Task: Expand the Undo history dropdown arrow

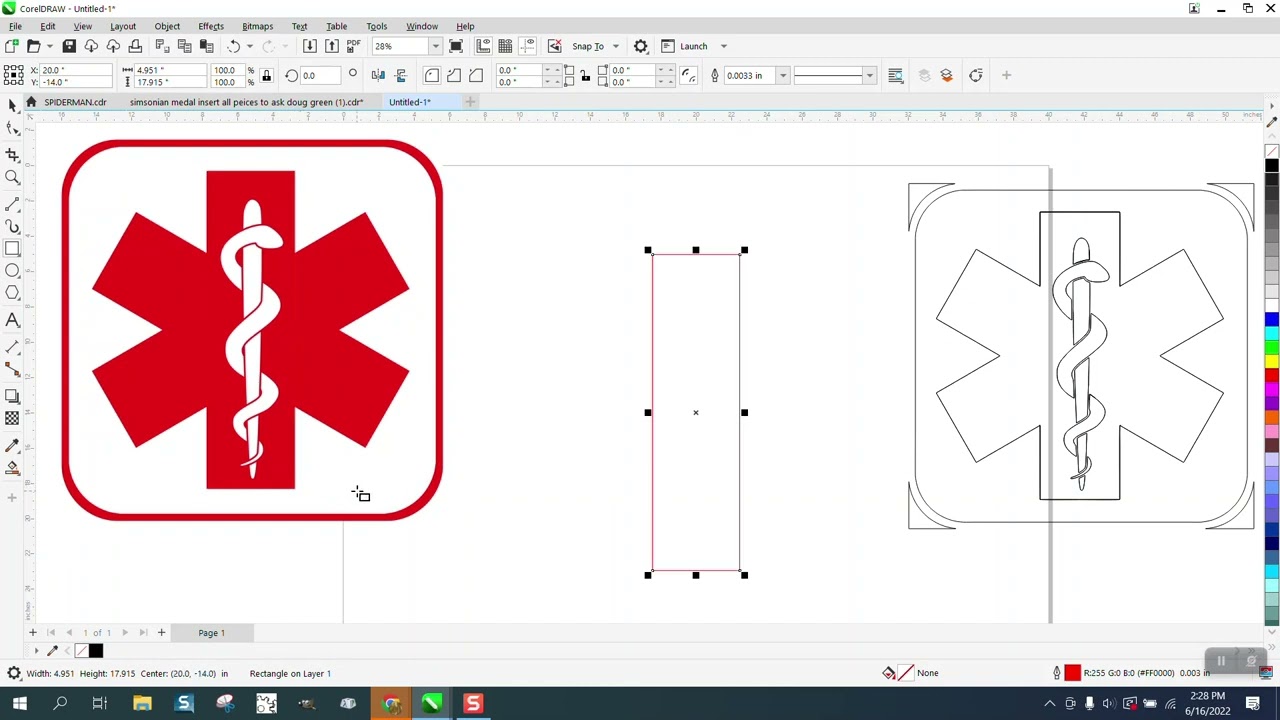Action: tap(249, 46)
